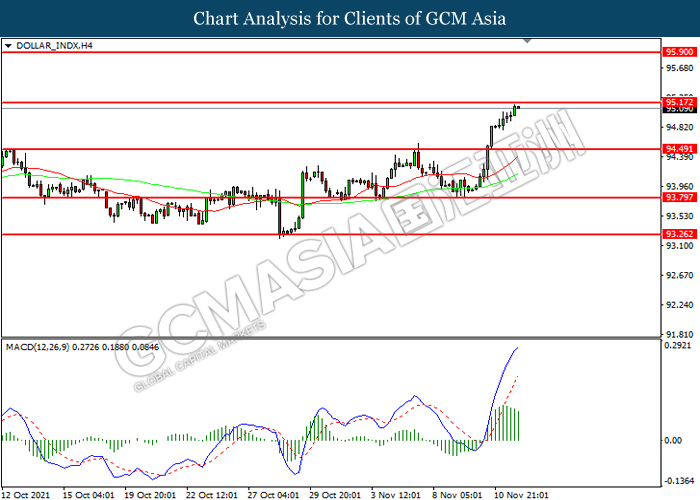
Task: Click the 91.810 price axis value
Action: tap(679, 334)
